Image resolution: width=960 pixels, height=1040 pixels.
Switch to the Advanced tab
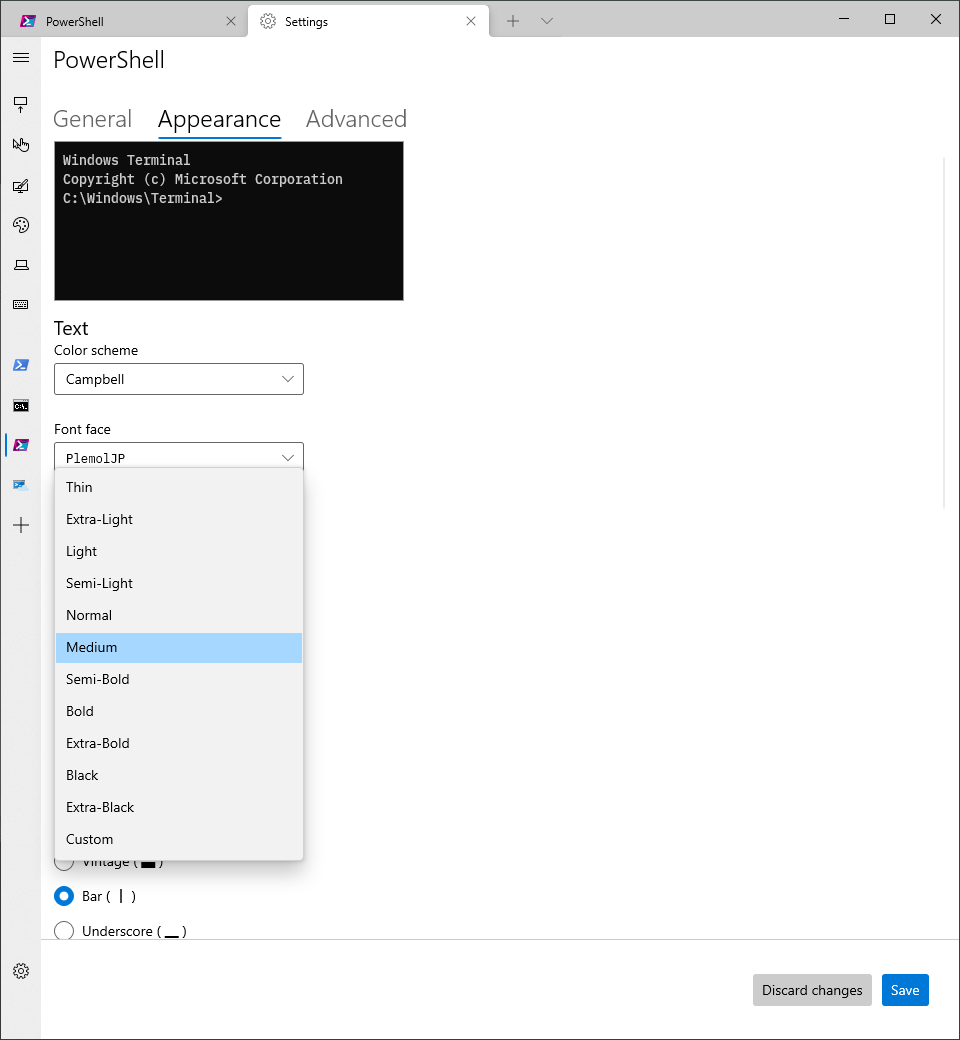(356, 119)
